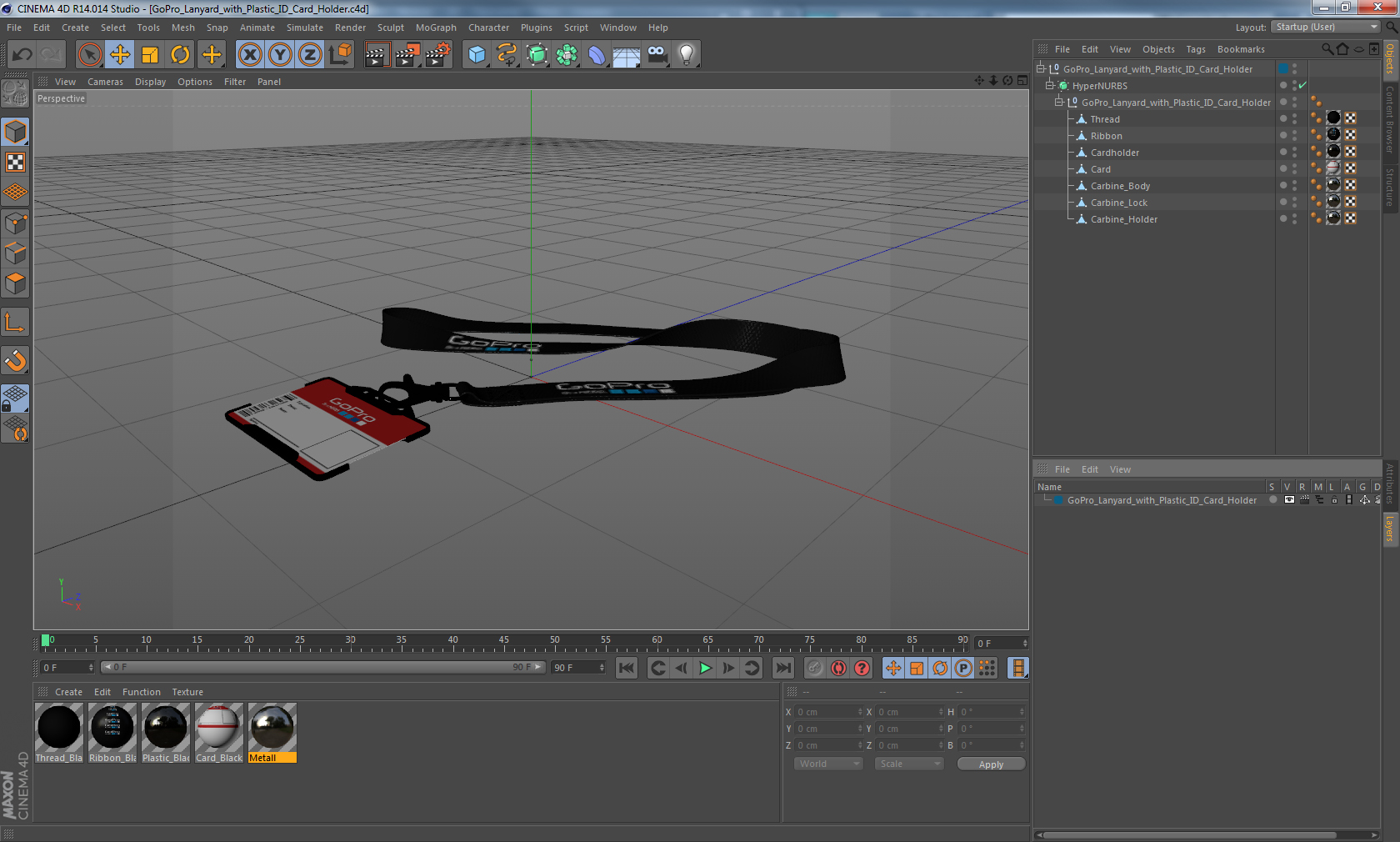Switch to Edges mode
This screenshot has width=1400, height=842.
(16, 253)
